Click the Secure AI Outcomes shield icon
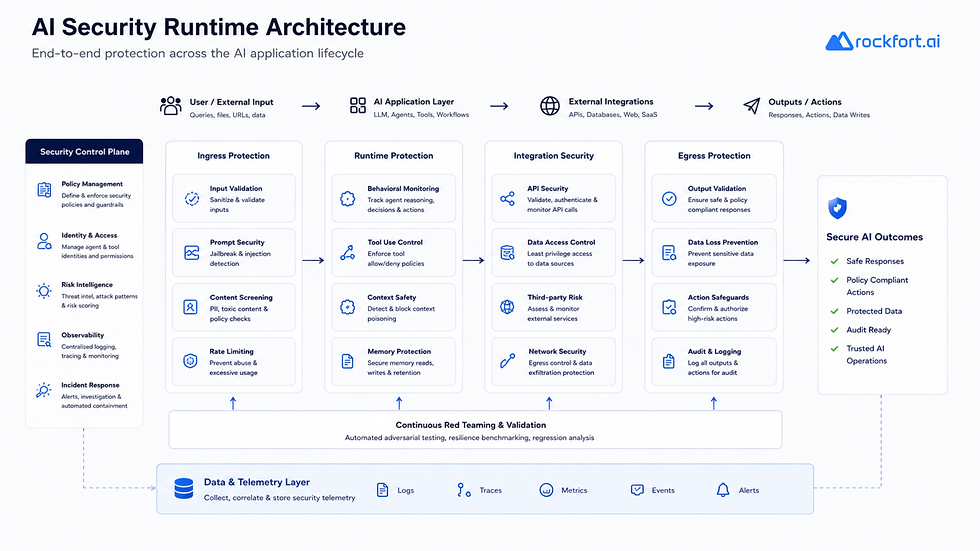The image size is (980, 551). pyautogui.click(x=838, y=208)
